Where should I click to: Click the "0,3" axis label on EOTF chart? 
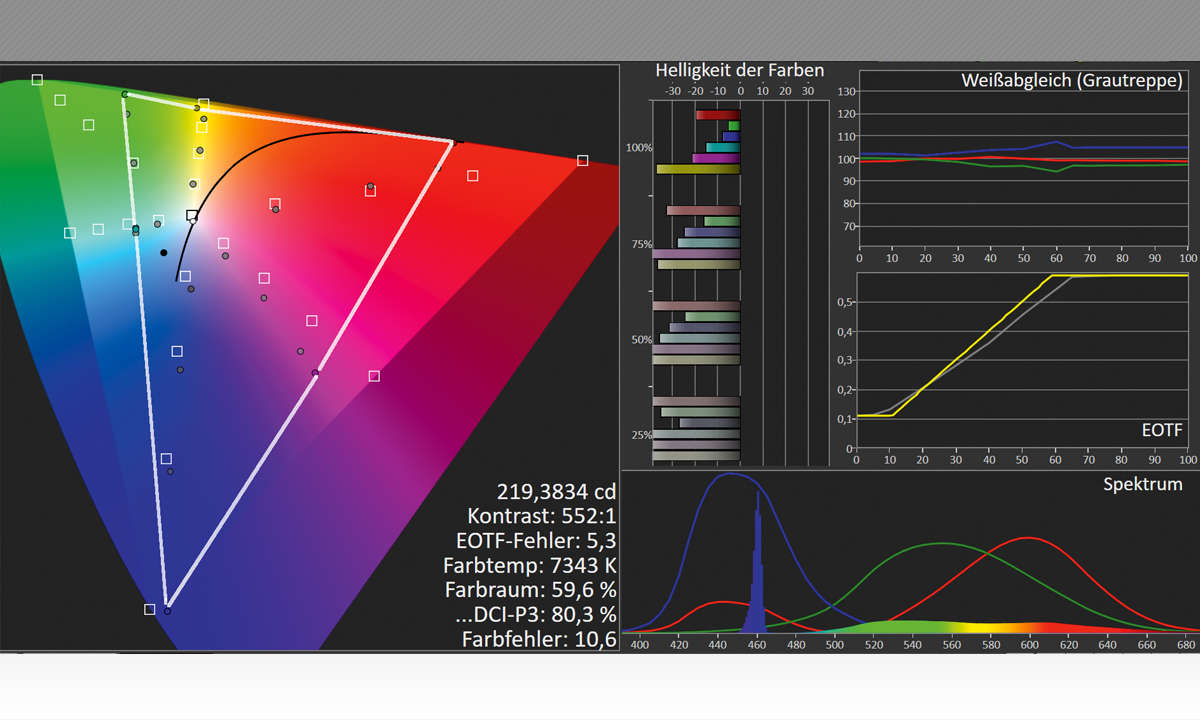point(846,360)
